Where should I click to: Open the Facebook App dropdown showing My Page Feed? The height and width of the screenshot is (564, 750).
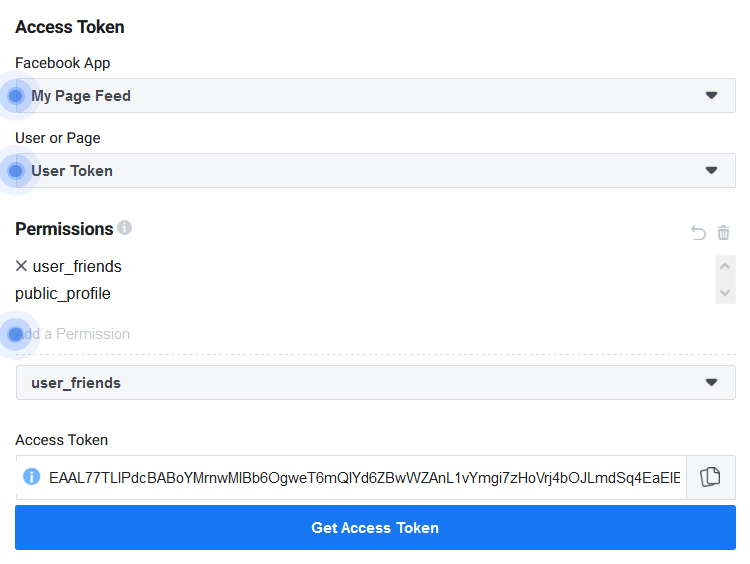coord(375,96)
